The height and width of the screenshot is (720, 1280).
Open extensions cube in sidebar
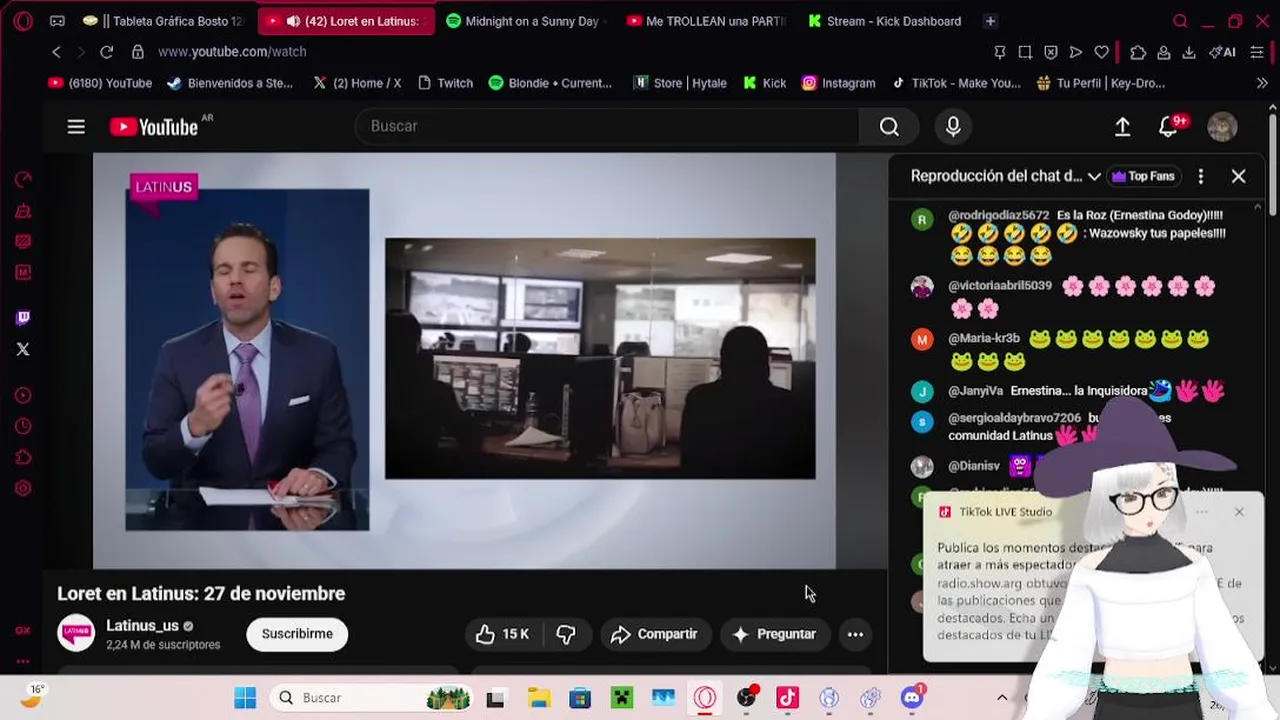[x=23, y=457]
